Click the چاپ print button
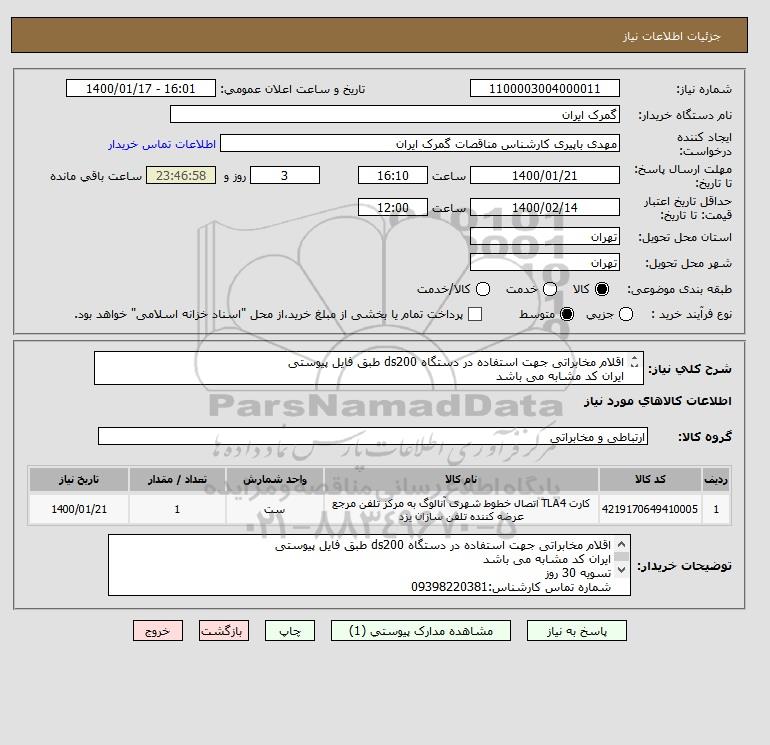The height and width of the screenshot is (745, 770). tap(290, 631)
